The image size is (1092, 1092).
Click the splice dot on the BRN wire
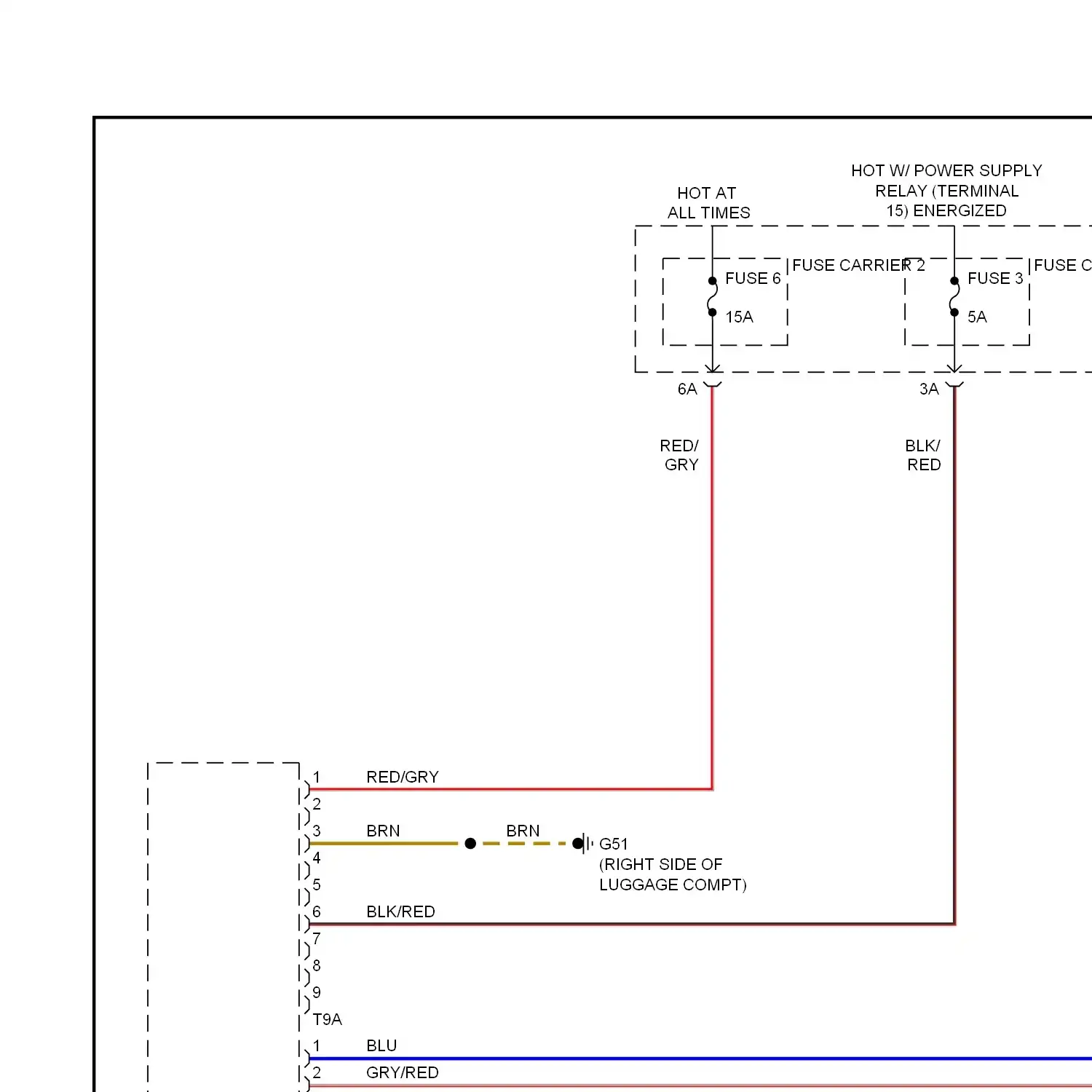click(x=470, y=843)
